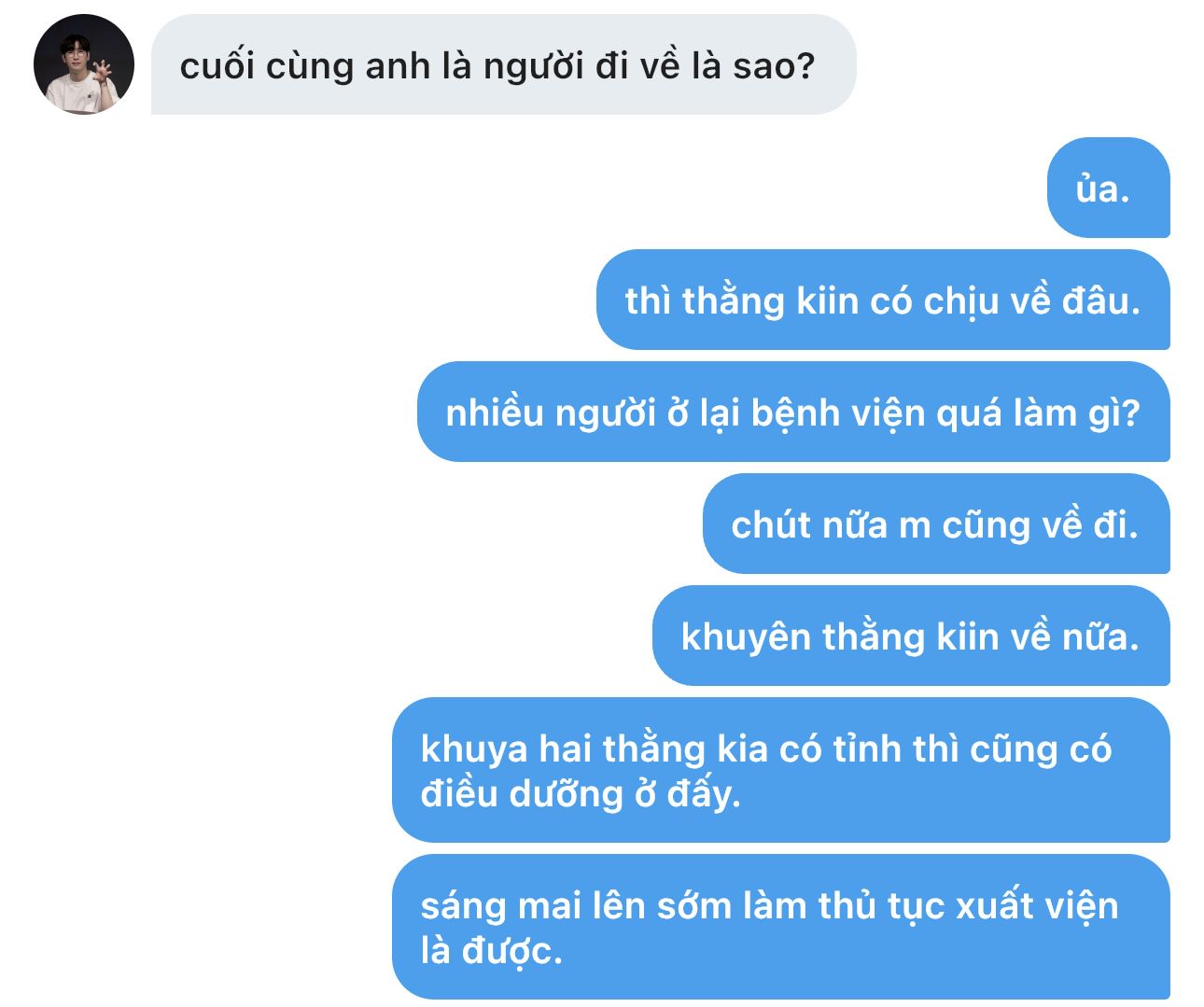Select the bubble 'khuyên thằng kiin về nữa.'

pyautogui.click(x=911, y=636)
